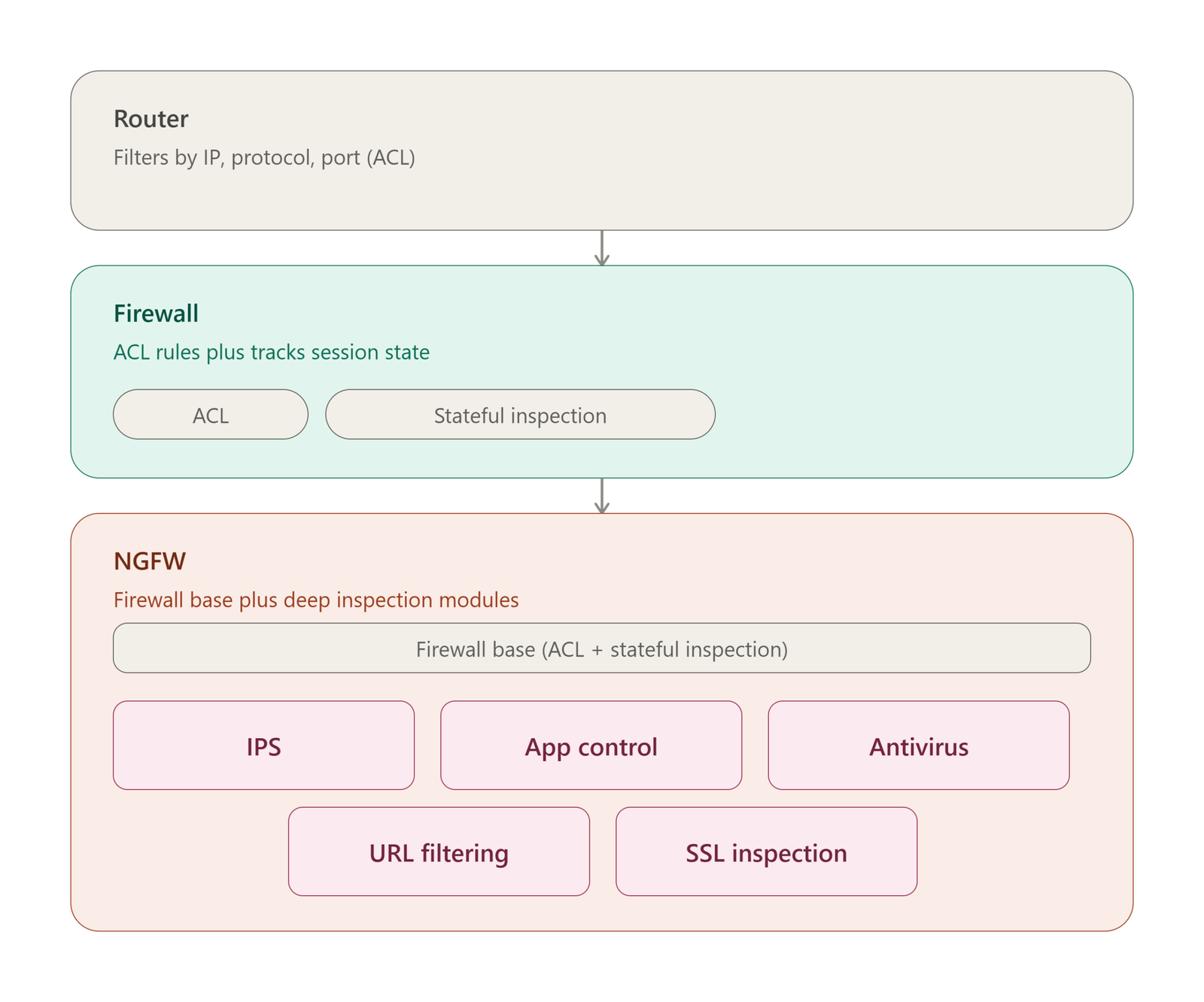Image resolution: width=1204 pixels, height=1002 pixels.
Task: Click the Router heading
Action: click(x=150, y=119)
